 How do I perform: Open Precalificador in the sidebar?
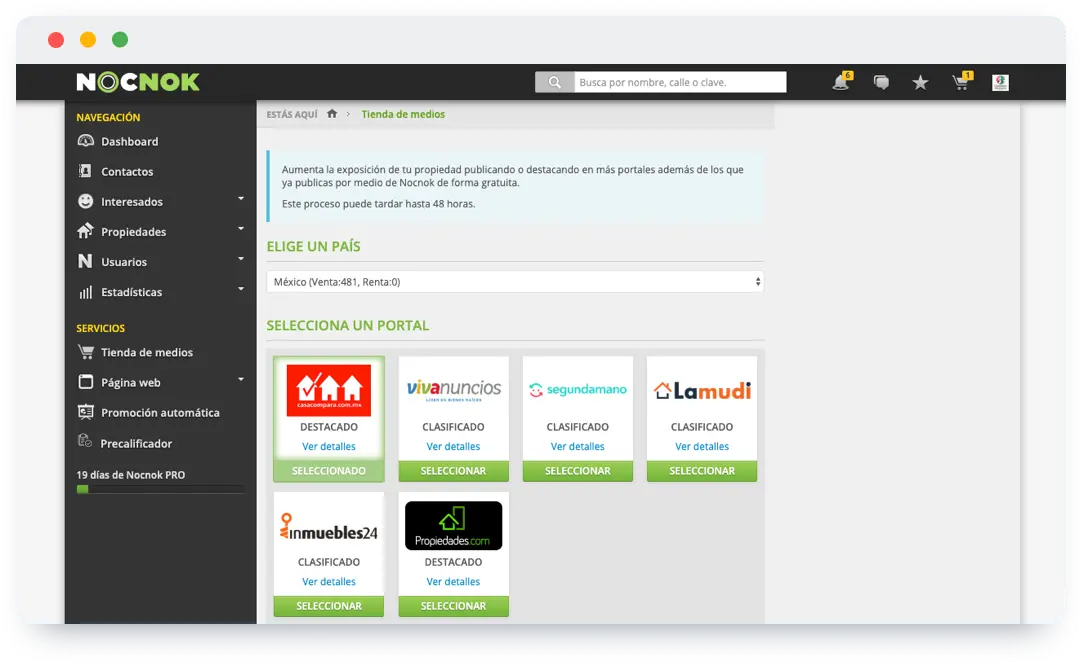click(136, 444)
